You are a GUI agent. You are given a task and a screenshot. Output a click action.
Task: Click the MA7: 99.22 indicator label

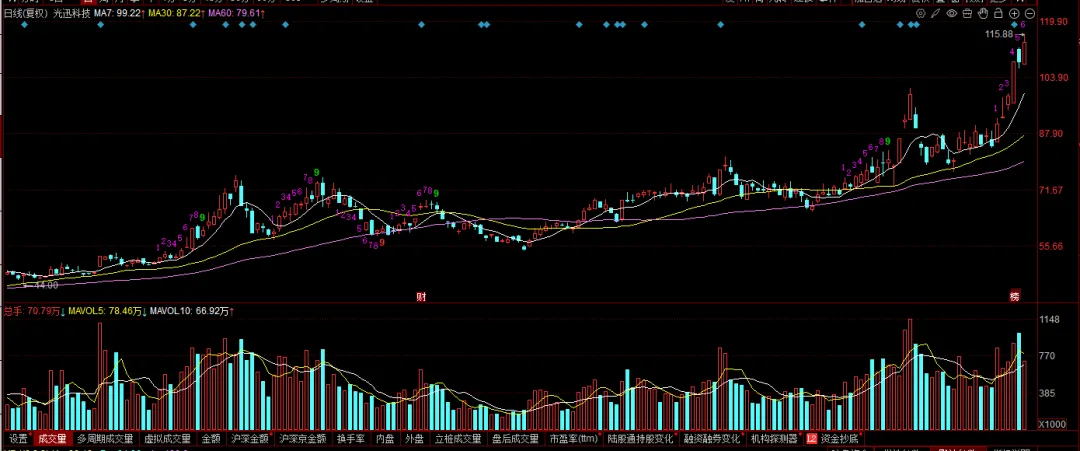(119, 13)
